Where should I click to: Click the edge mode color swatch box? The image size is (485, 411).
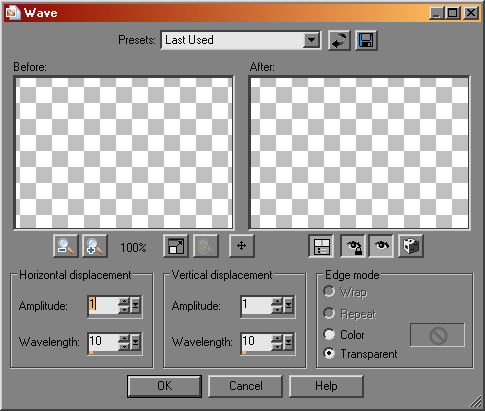click(437, 335)
